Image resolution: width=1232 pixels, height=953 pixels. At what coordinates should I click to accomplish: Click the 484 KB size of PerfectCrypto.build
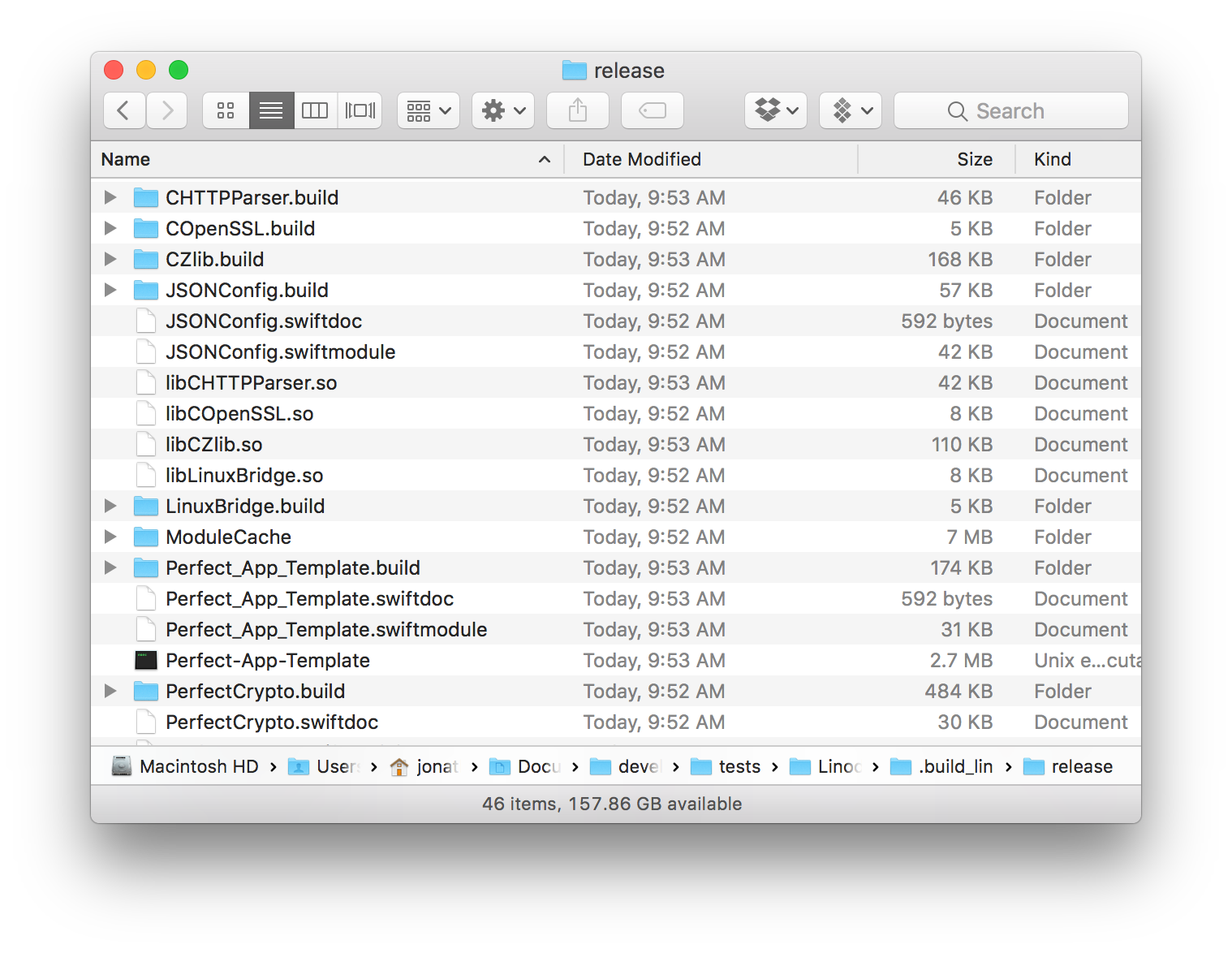pos(958,691)
